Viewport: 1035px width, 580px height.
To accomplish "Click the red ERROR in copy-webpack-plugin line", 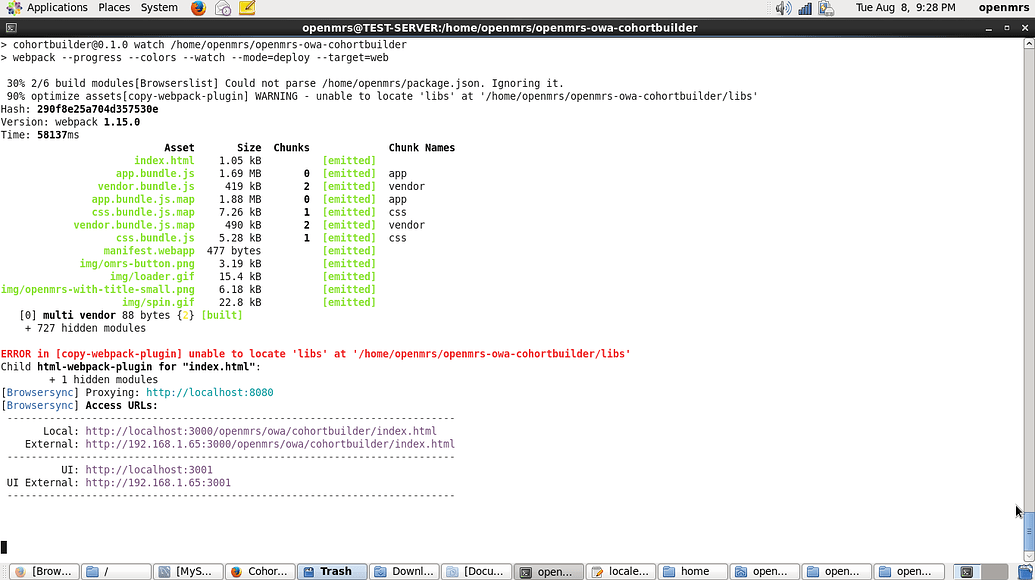I will [x=316, y=354].
